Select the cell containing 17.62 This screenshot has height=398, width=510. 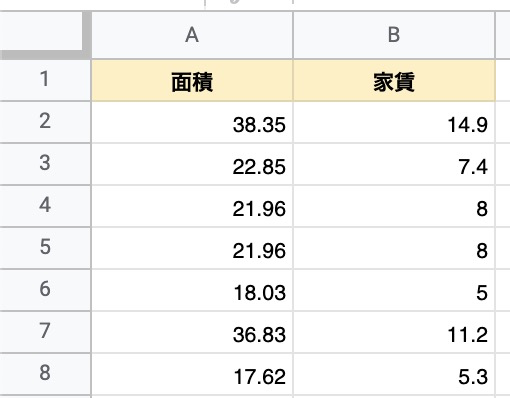point(192,374)
